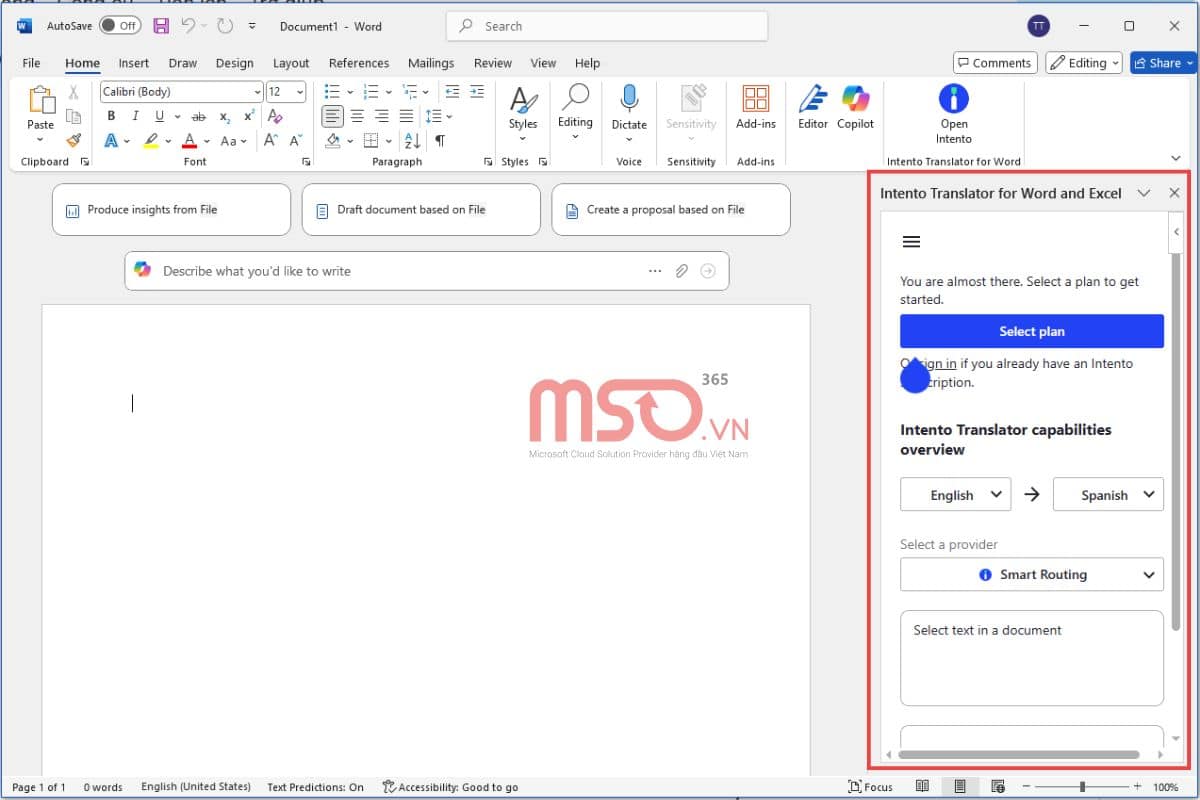Screen dimensions: 1200x800
Task: Collapse the ribbon with chevron
Action: click(x=1176, y=158)
